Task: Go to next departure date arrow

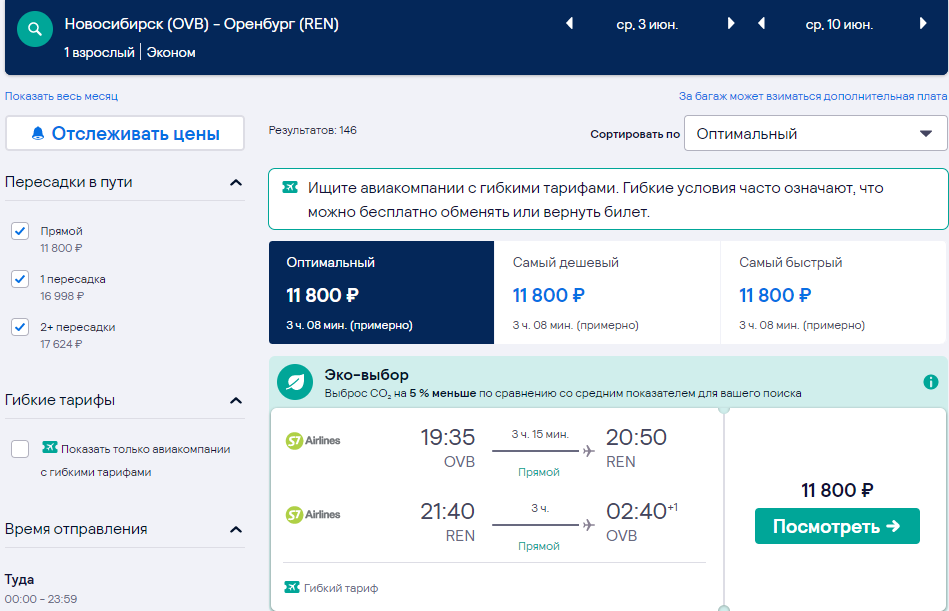Action: (x=731, y=24)
